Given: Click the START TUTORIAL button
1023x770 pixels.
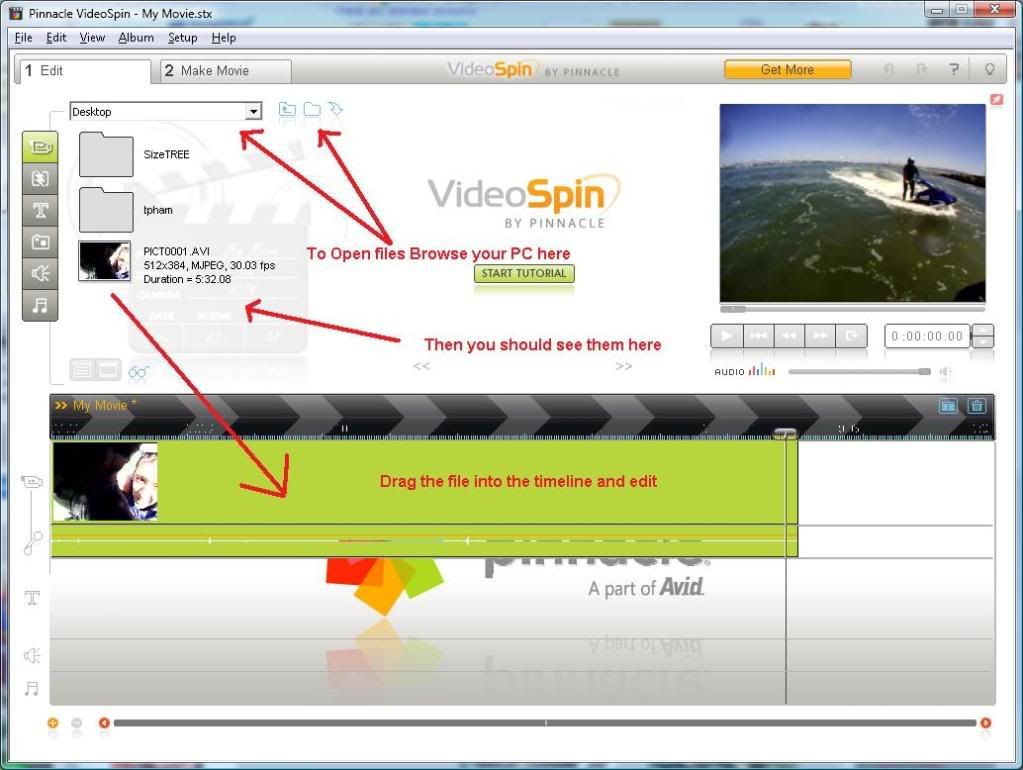Looking at the screenshot, I should pos(524,273).
